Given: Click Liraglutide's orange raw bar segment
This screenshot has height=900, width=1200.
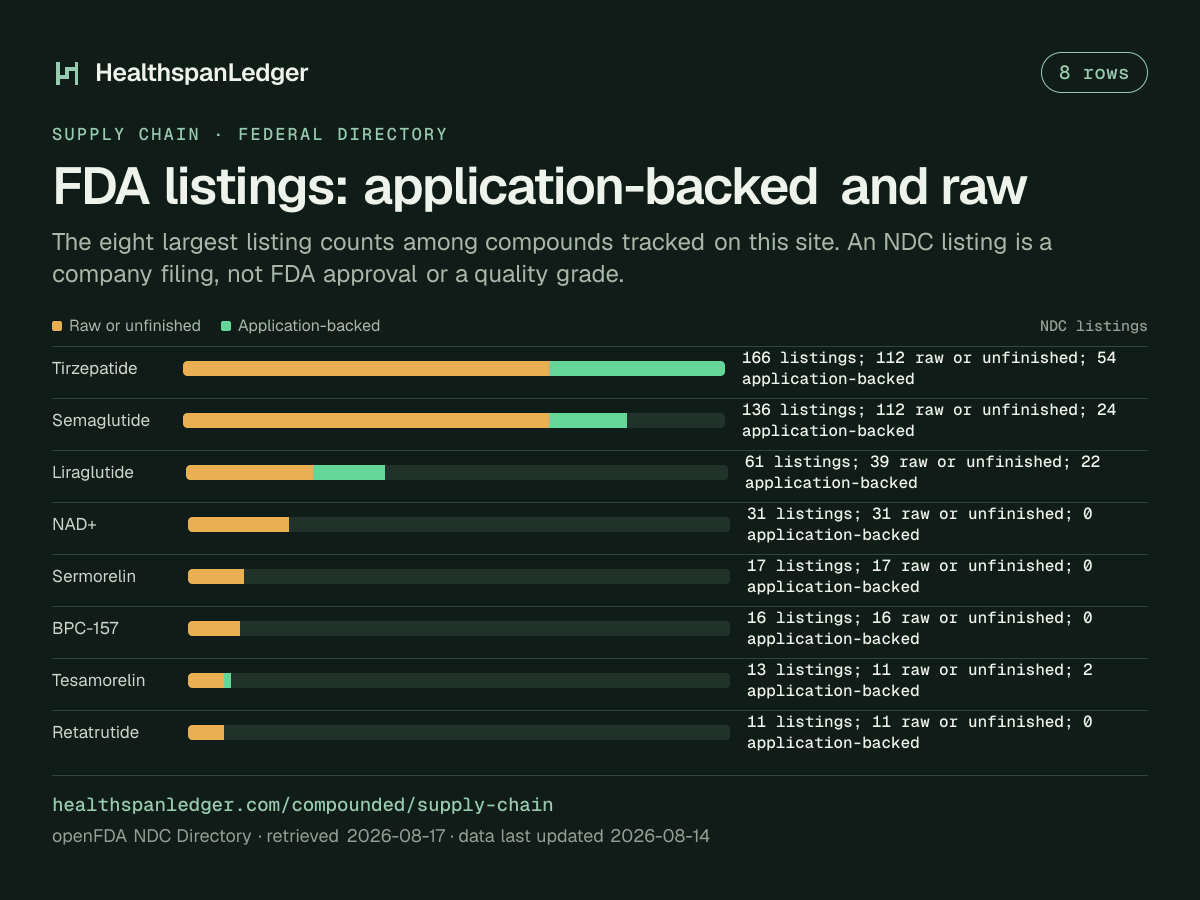Looking at the screenshot, I should click(x=250, y=472).
